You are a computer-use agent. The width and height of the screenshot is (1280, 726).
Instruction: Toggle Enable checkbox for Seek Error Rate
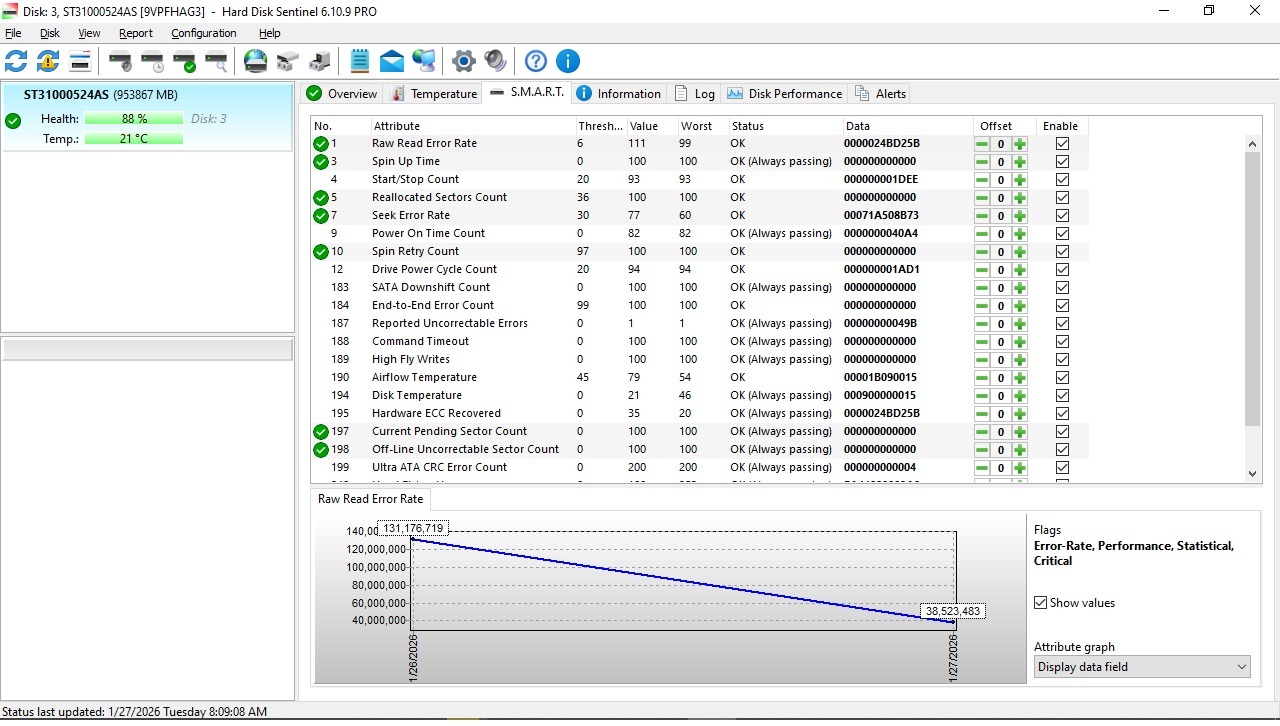tap(1062, 216)
